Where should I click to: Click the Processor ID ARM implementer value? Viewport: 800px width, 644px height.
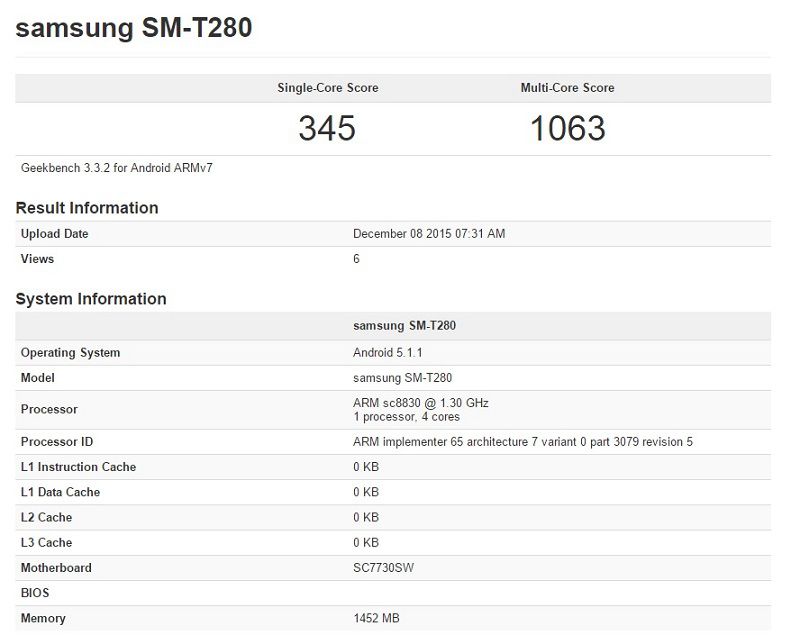point(522,442)
